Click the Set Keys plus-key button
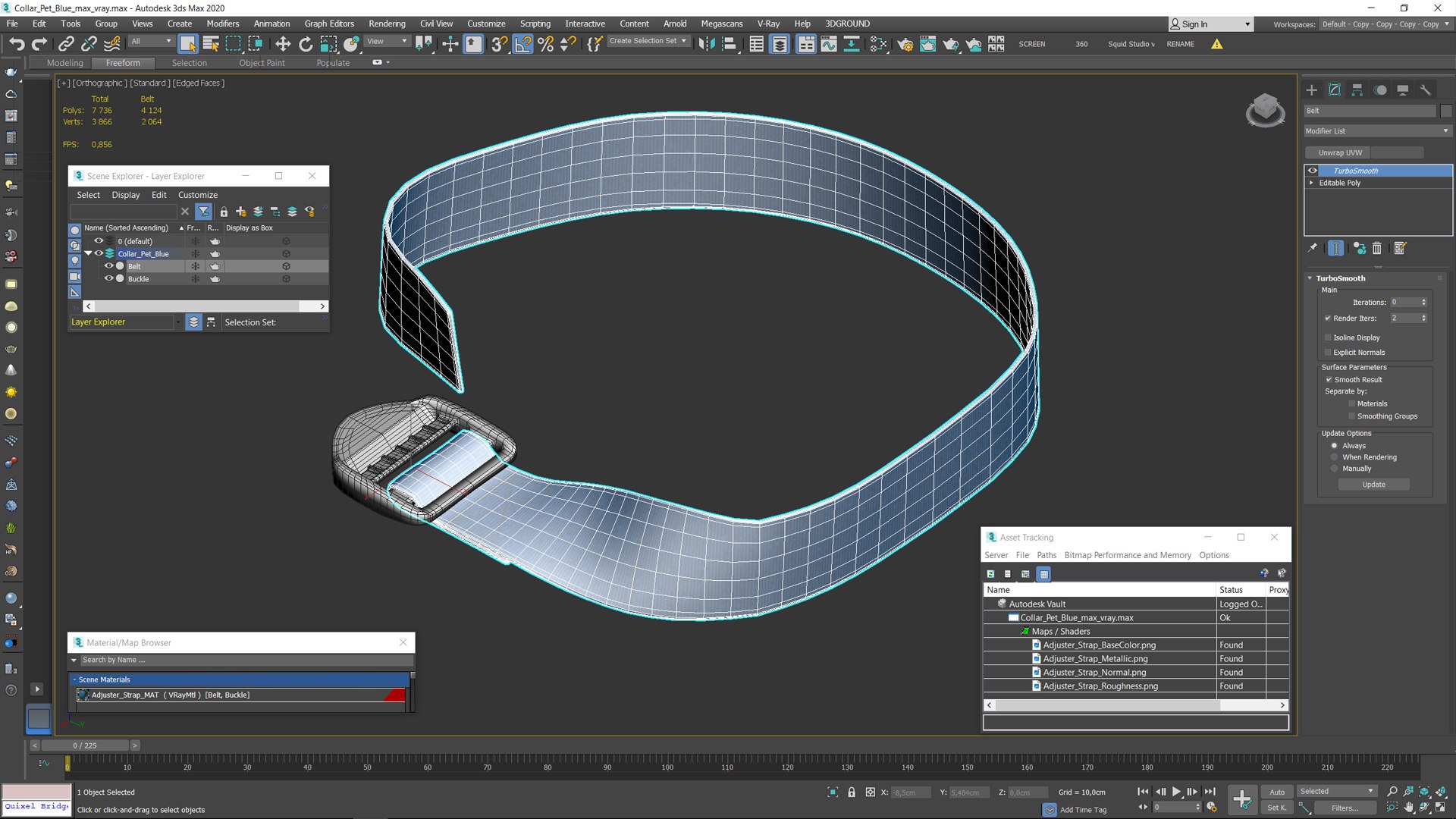Viewport: 1456px width, 819px height. (x=1242, y=799)
